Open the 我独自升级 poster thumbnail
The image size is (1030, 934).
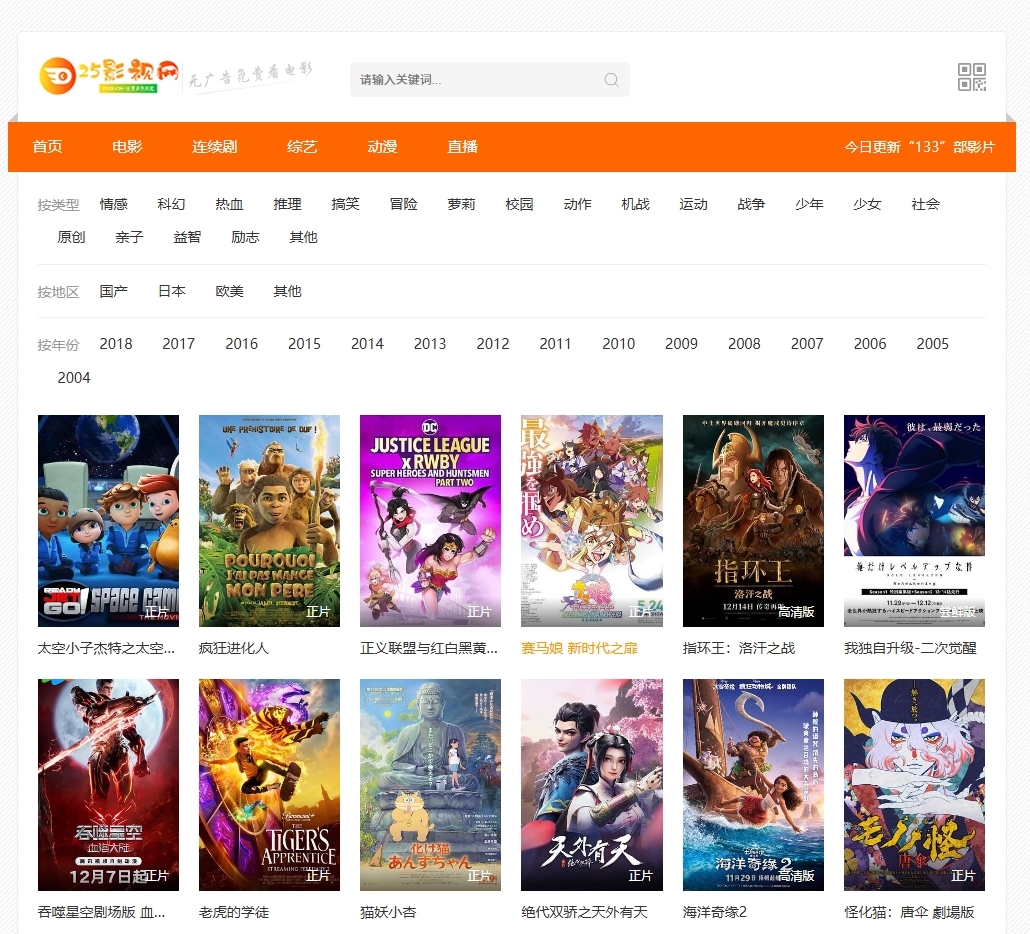point(914,521)
